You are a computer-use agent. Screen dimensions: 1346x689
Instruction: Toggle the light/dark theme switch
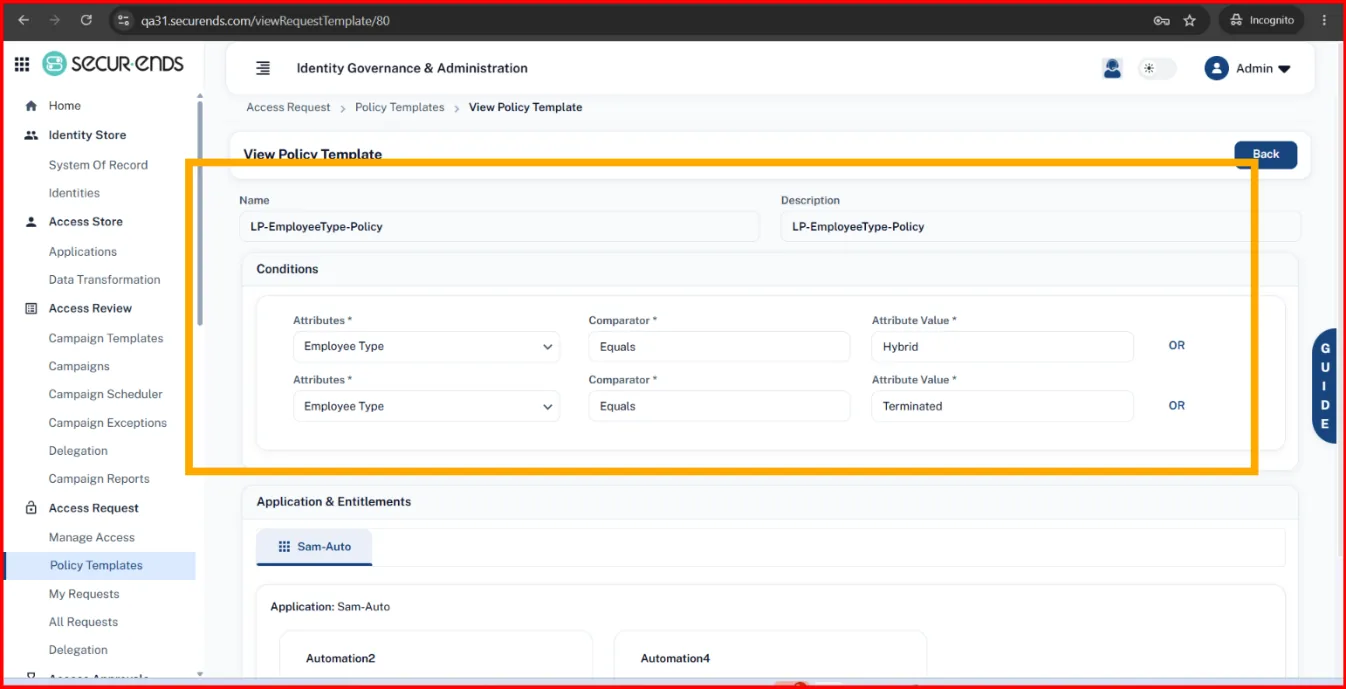click(1157, 69)
